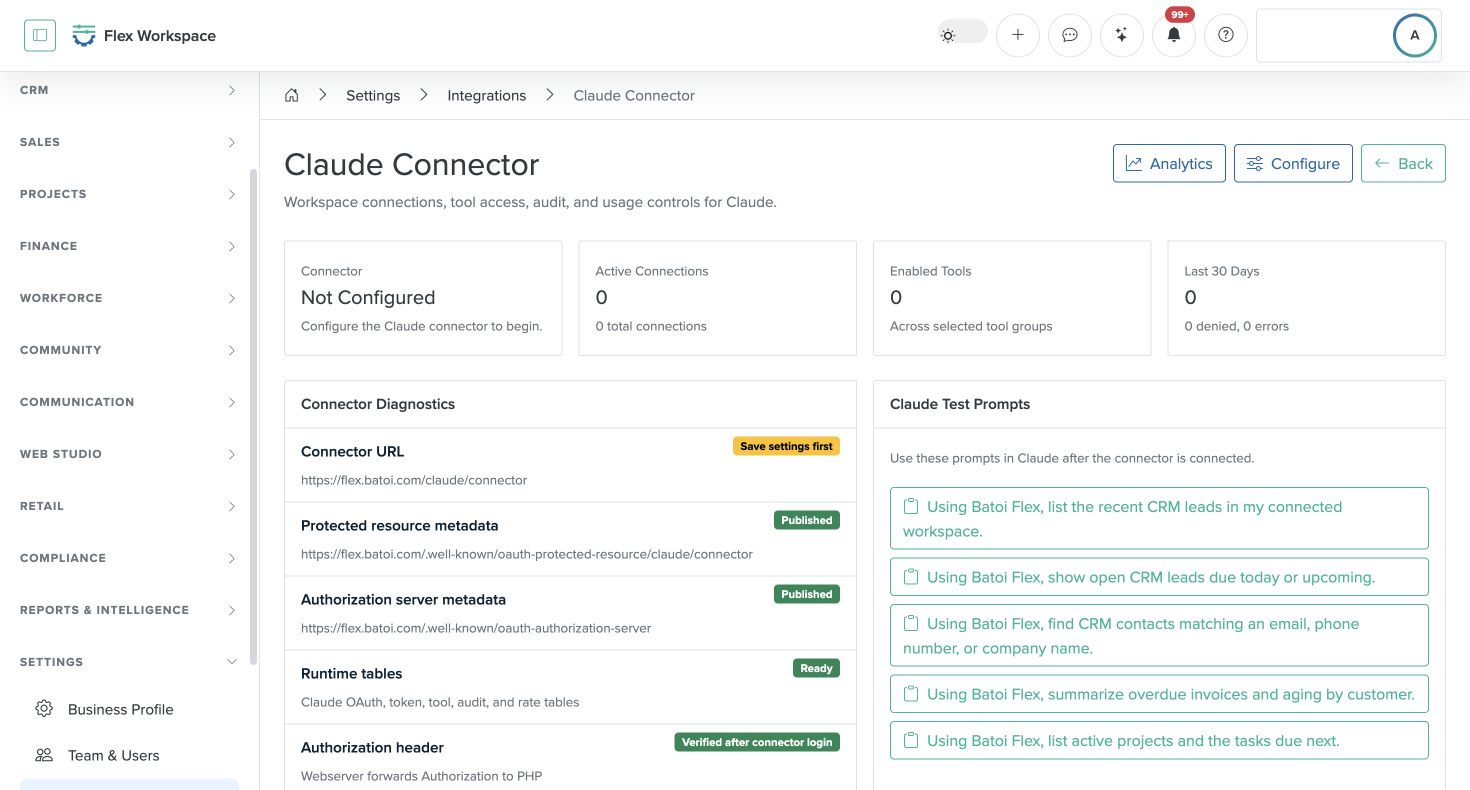Click the Back button
1470x790 pixels.
(x=1403, y=163)
